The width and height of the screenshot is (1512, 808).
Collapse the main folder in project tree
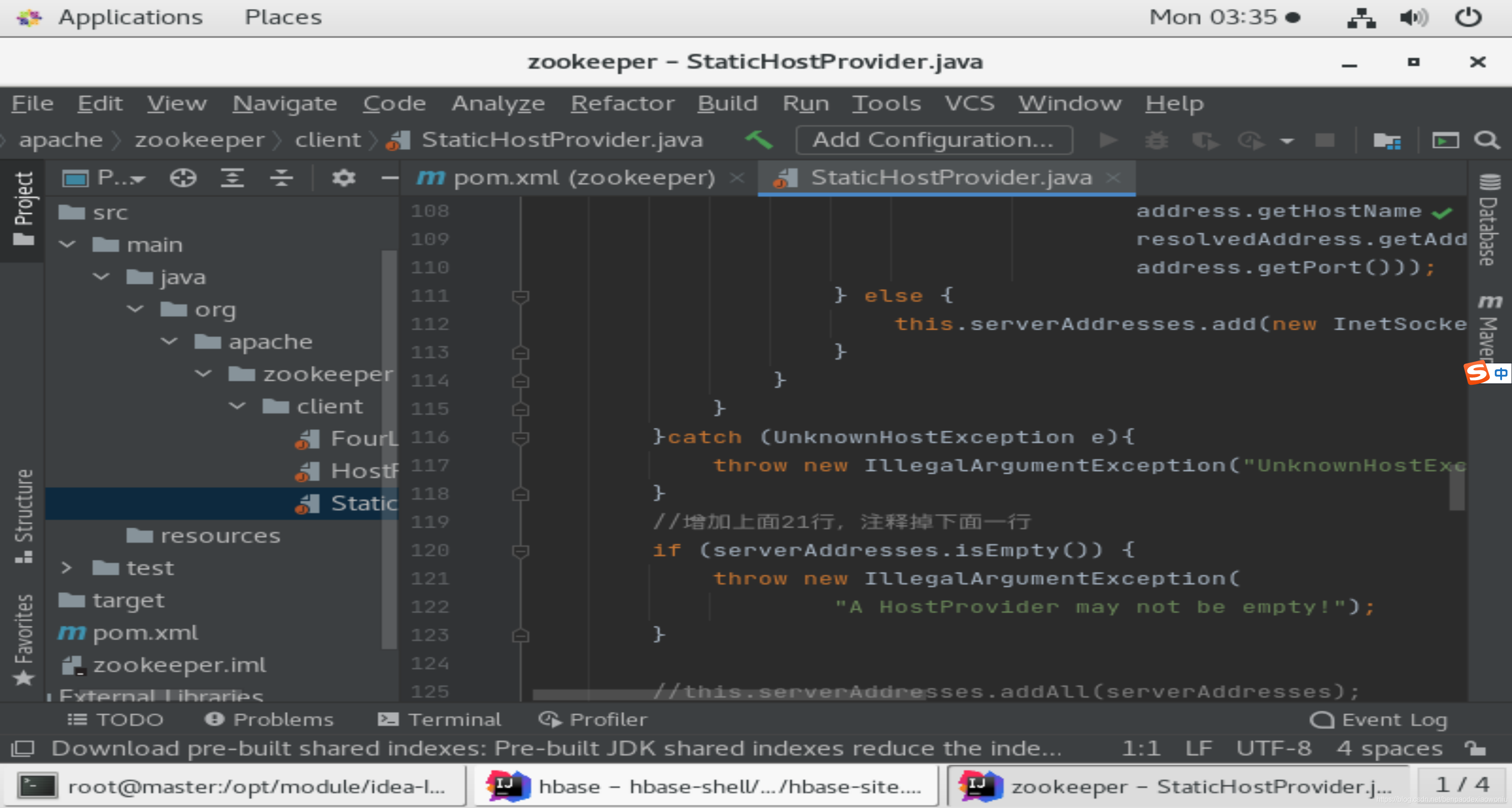click(67, 244)
